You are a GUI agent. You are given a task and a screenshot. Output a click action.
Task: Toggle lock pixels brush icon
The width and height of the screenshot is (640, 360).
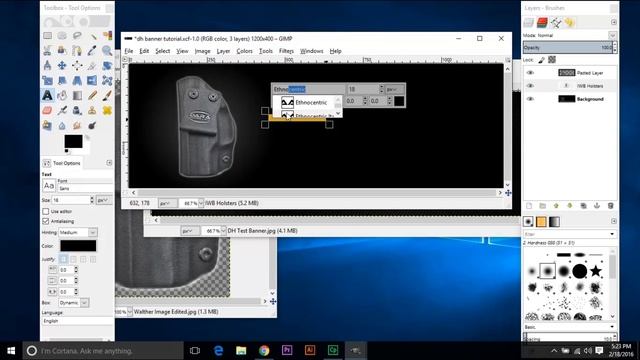[x=542, y=60]
